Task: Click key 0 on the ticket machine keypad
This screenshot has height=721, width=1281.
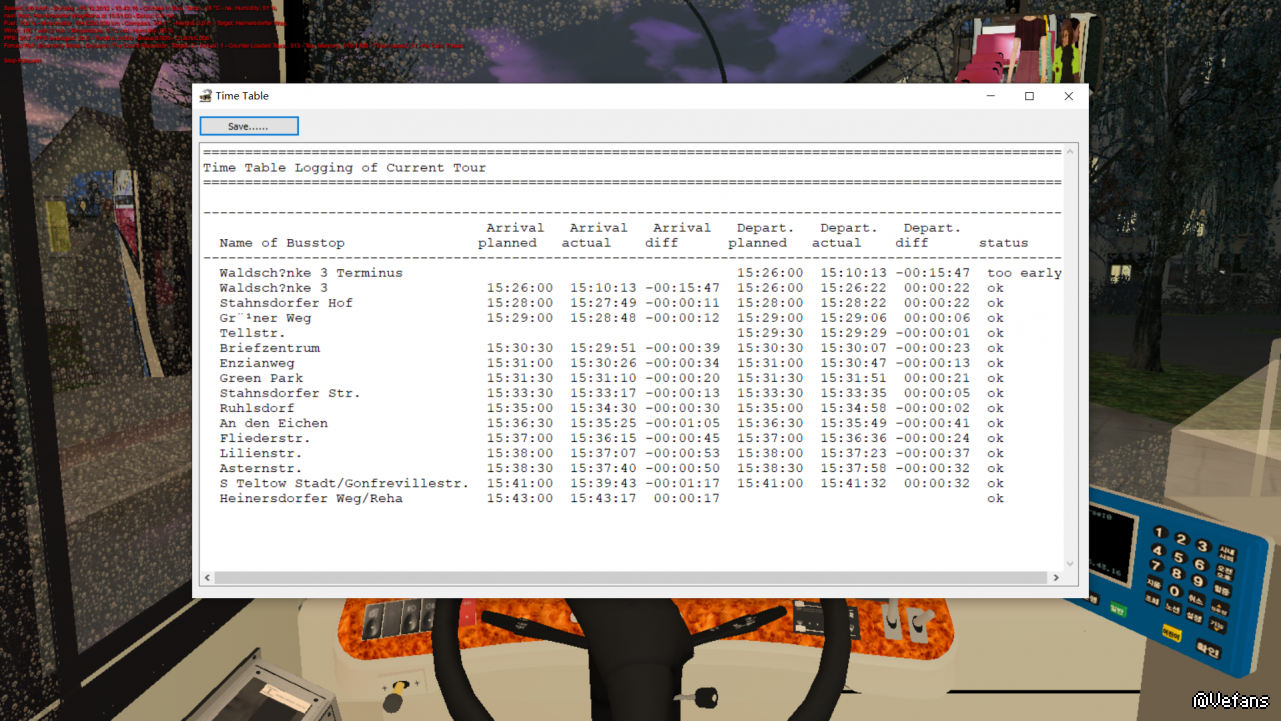Action: coord(1174,593)
